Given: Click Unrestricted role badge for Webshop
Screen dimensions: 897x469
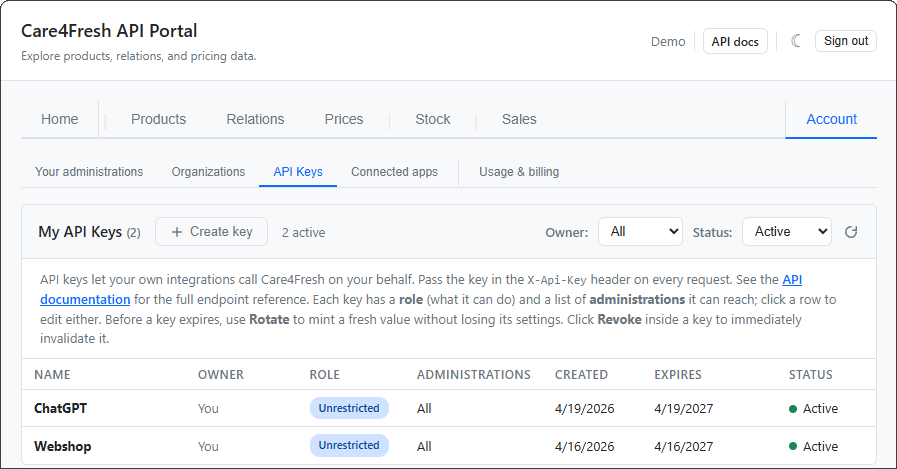Looking at the screenshot, I should click(x=349, y=446).
